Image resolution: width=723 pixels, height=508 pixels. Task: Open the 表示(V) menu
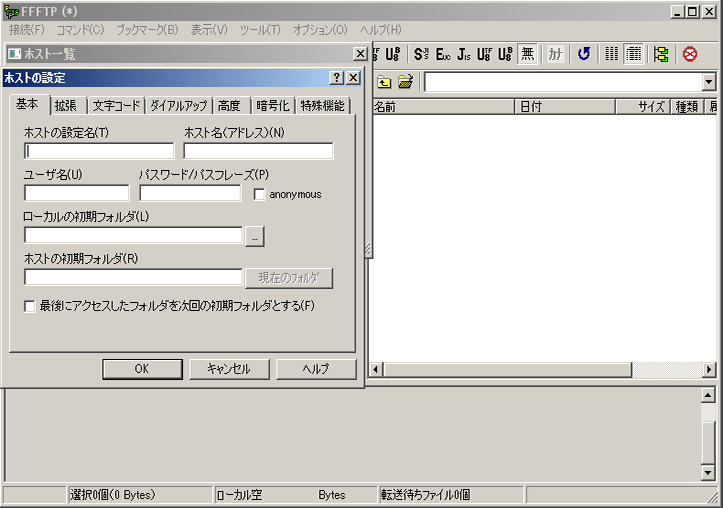click(x=209, y=30)
